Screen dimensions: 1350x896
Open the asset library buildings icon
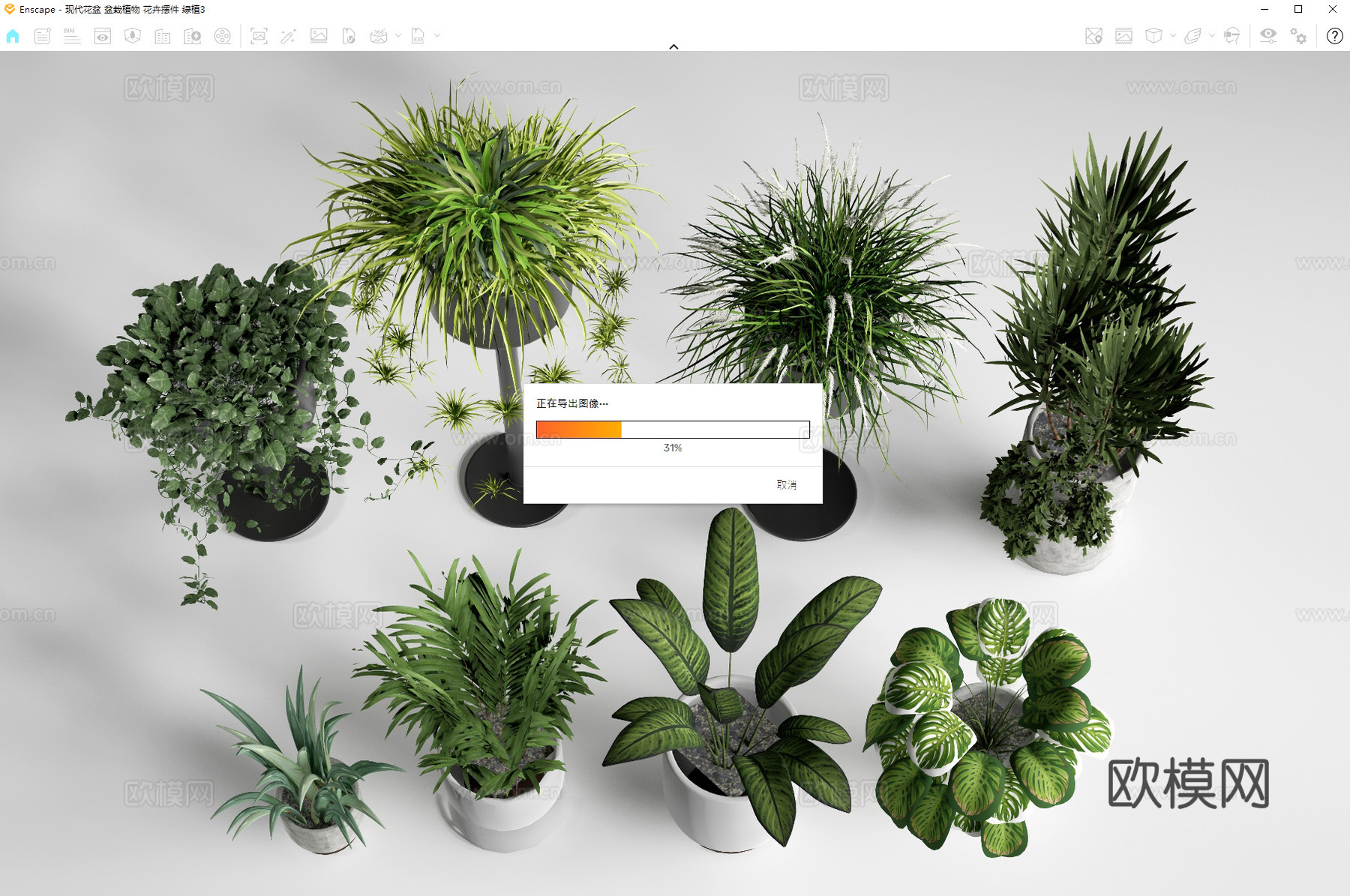point(163,36)
